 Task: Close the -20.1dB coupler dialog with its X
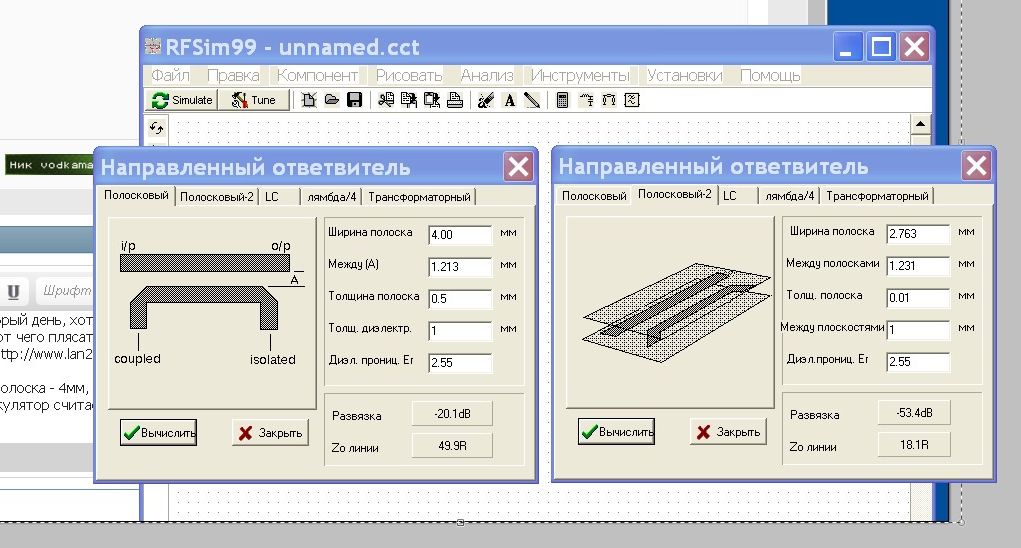coord(518,167)
